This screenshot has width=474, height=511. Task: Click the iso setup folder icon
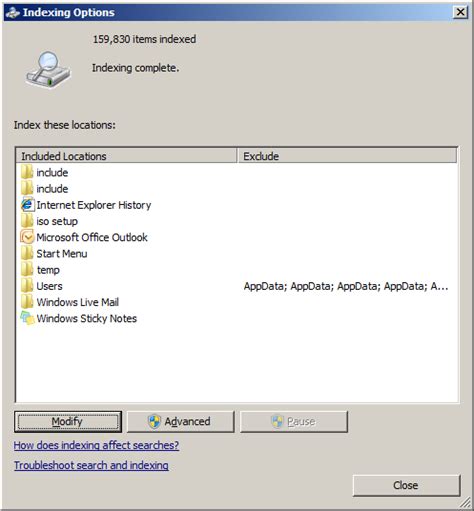[27, 221]
